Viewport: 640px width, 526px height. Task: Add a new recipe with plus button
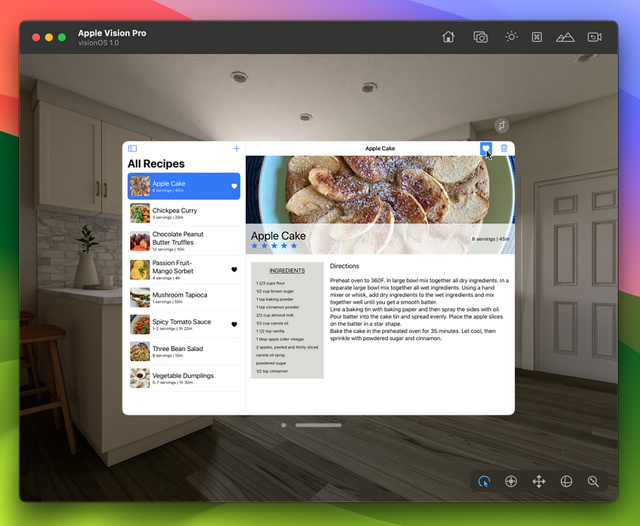[x=236, y=148]
